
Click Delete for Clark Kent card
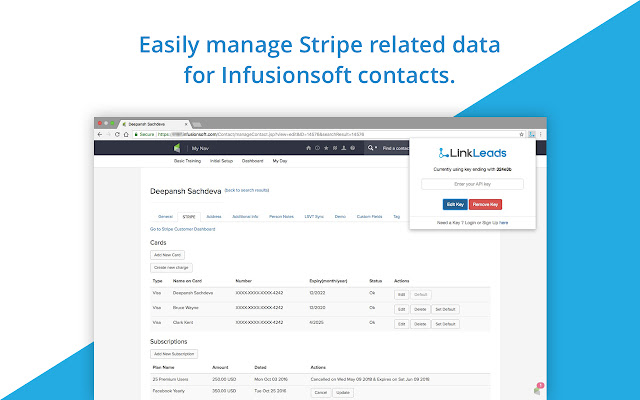click(x=420, y=324)
